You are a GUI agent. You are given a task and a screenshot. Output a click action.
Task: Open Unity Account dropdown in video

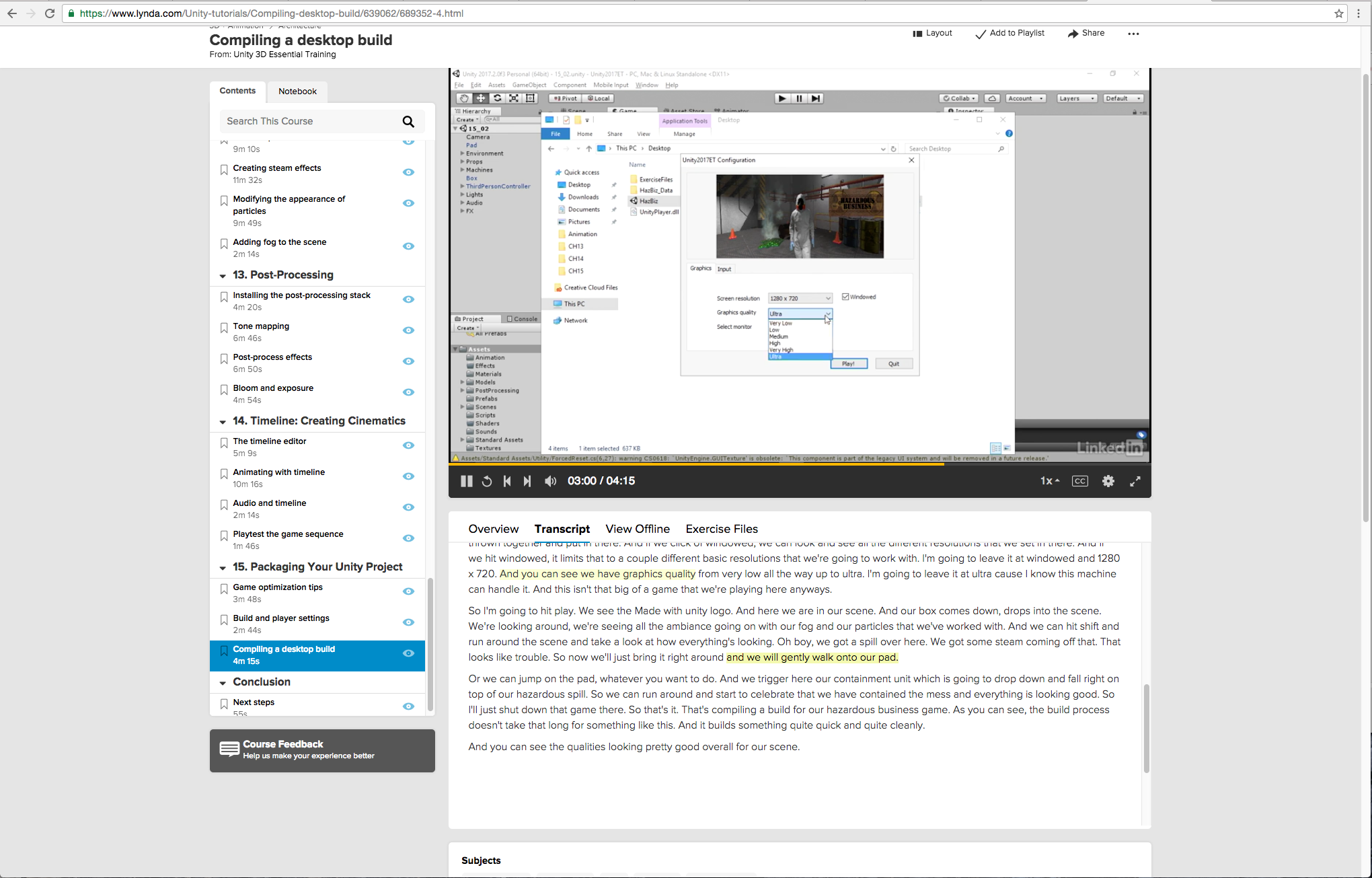[x=1025, y=98]
